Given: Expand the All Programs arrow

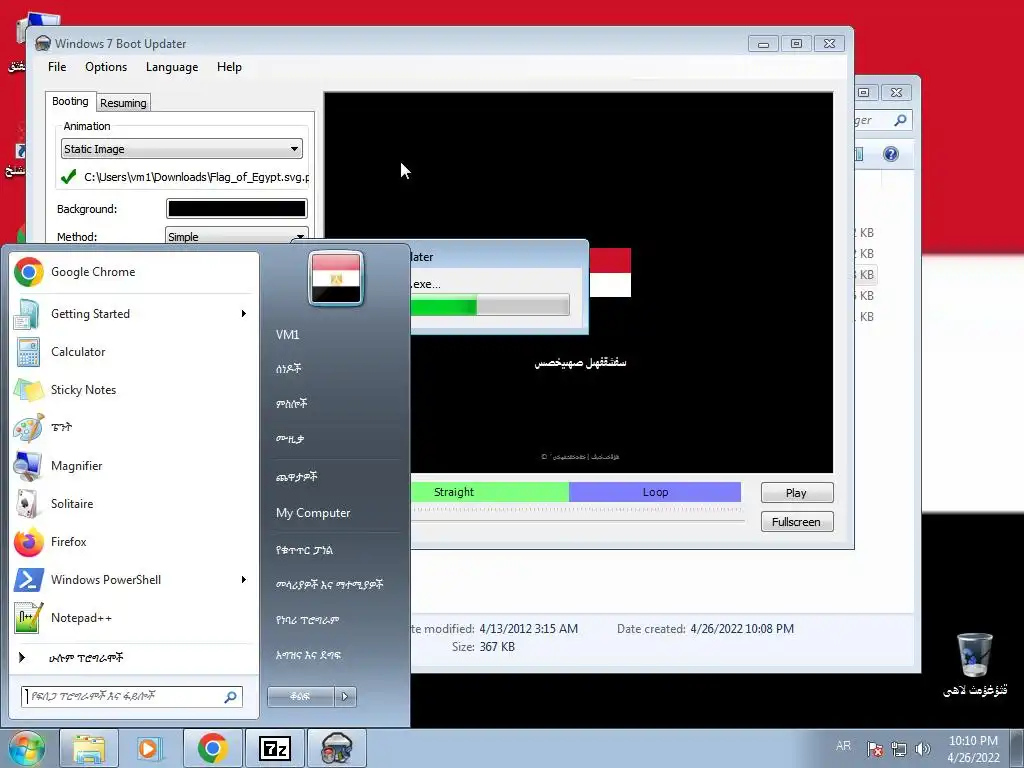Looking at the screenshot, I should coord(22,658).
